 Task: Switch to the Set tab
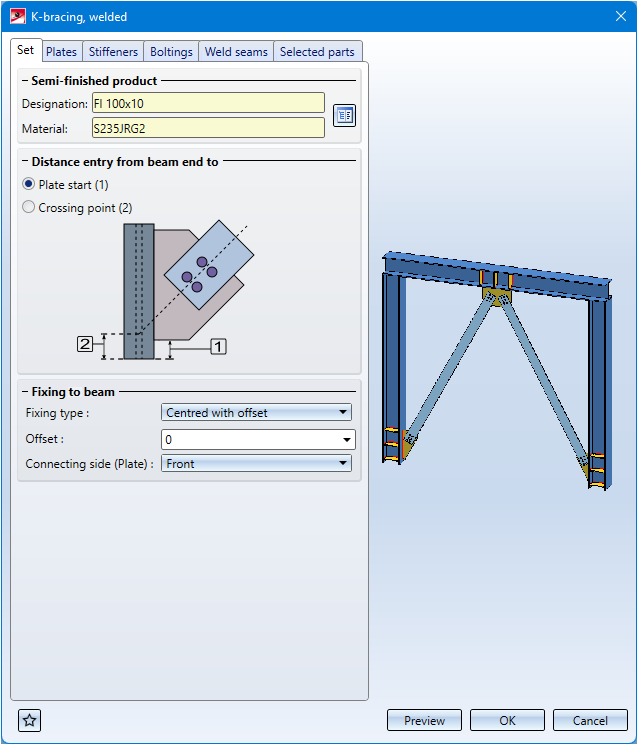(x=26, y=50)
